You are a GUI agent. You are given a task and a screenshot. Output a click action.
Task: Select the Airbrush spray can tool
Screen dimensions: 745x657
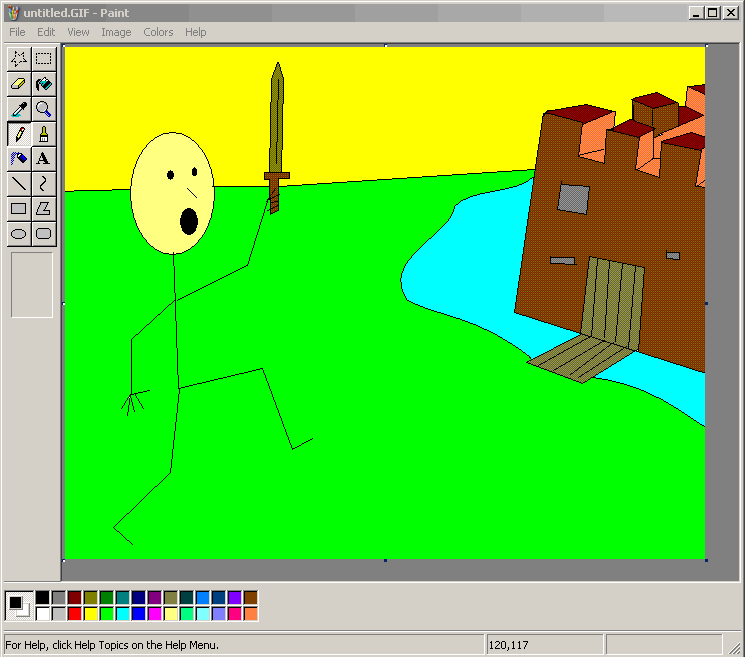(x=19, y=159)
